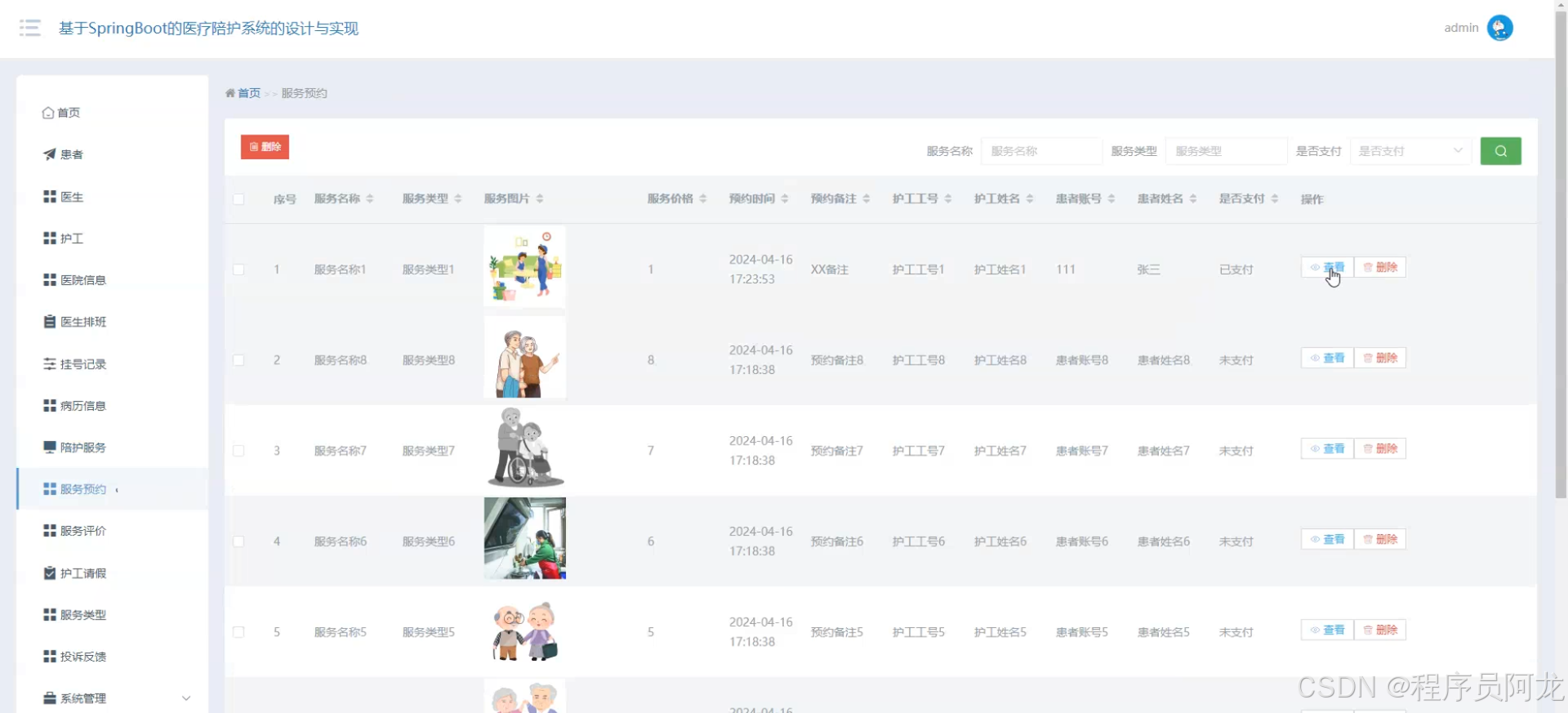Screen dimensions: 1568x713
Task: Open the 服务名称8 elderly couple thumbnail
Action: coord(524,357)
